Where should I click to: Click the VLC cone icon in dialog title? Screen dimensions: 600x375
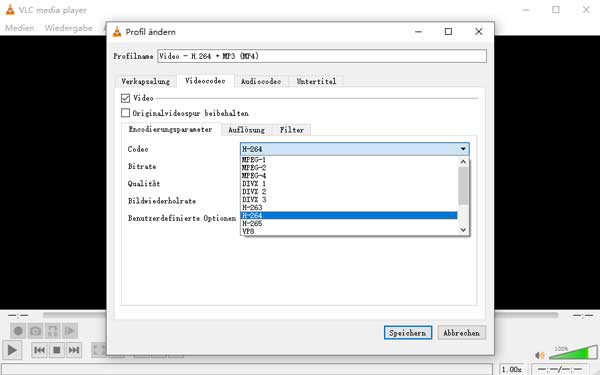pyautogui.click(x=117, y=32)
